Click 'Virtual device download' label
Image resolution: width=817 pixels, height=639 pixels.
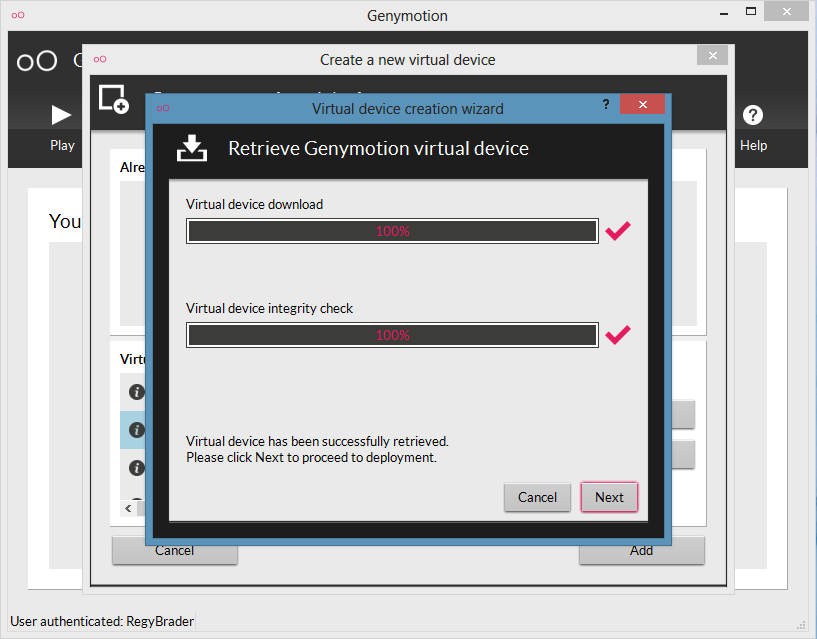tap(254, 204)
